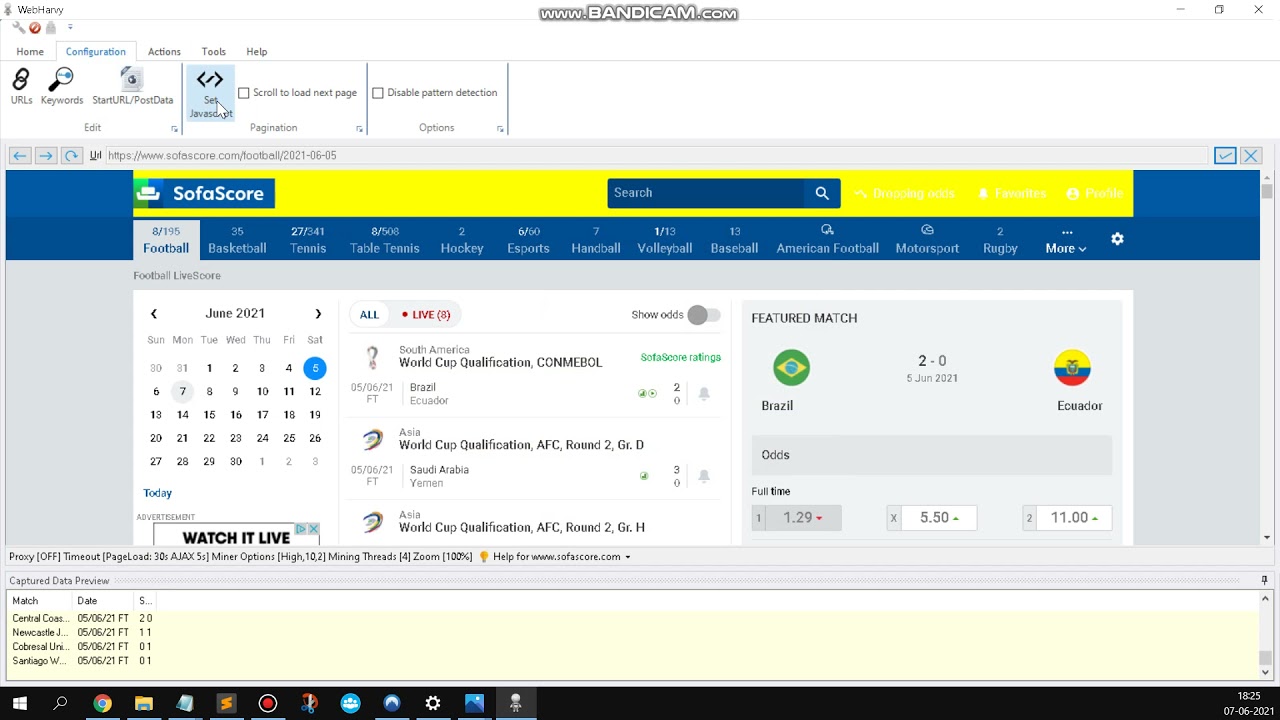
Task: Click the red stop icon in quick access toolbar
Action: (35, 27)
